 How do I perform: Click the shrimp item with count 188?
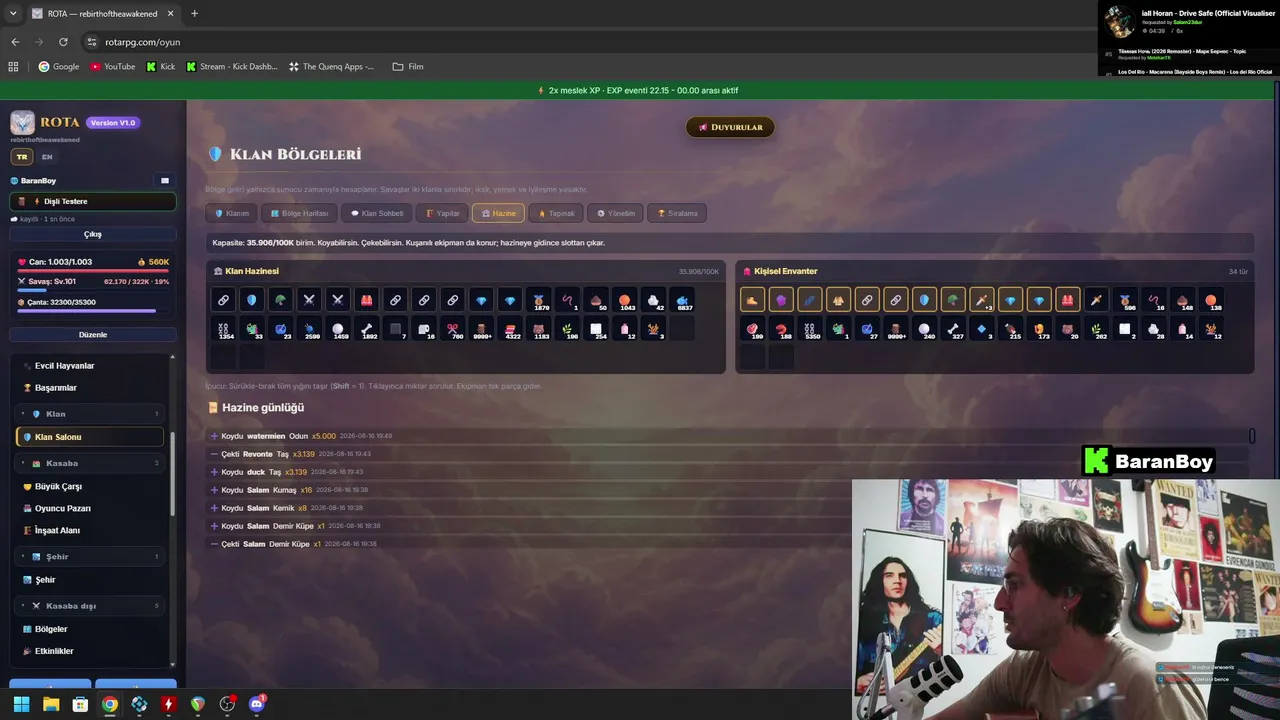click(x=781, y=329)
